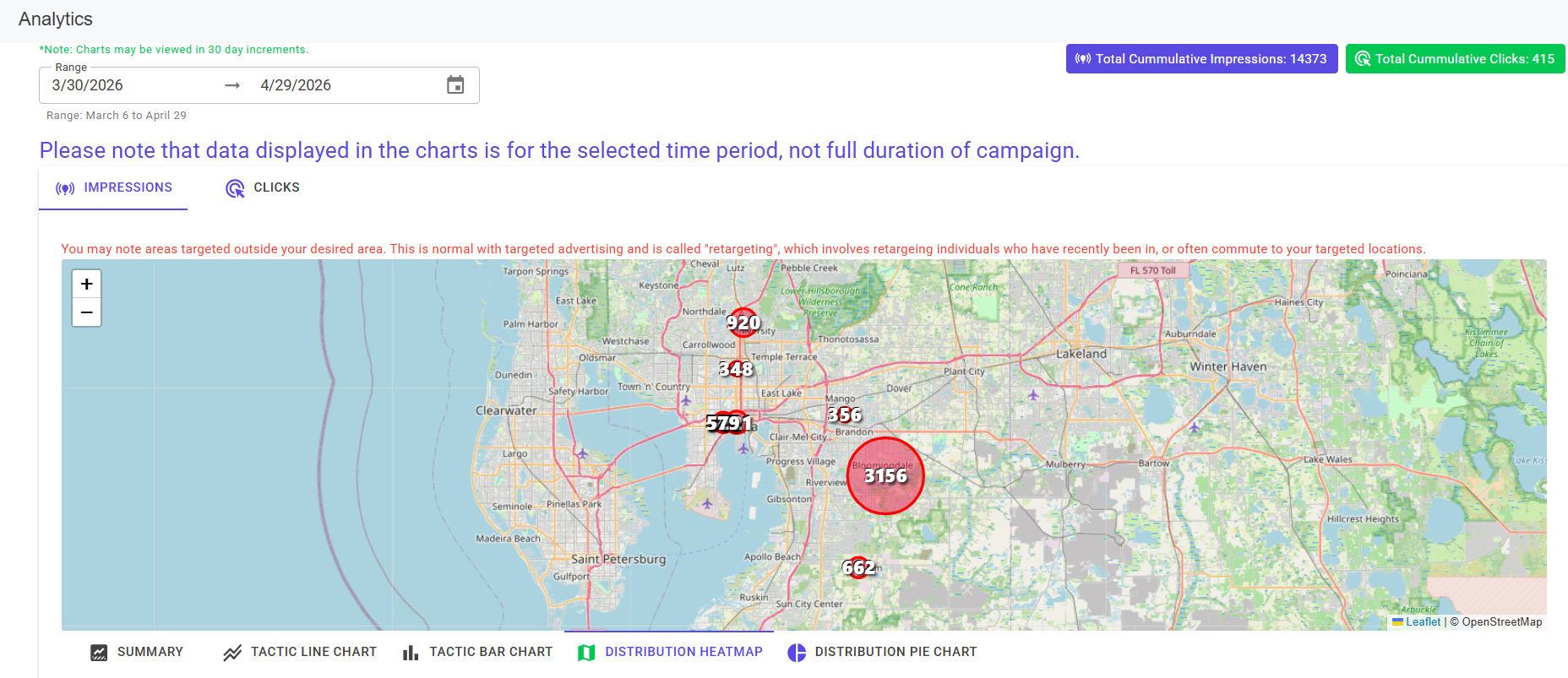1568x678 pixels.
Task: Click the 920 heatmap marker
Action: 743,323
